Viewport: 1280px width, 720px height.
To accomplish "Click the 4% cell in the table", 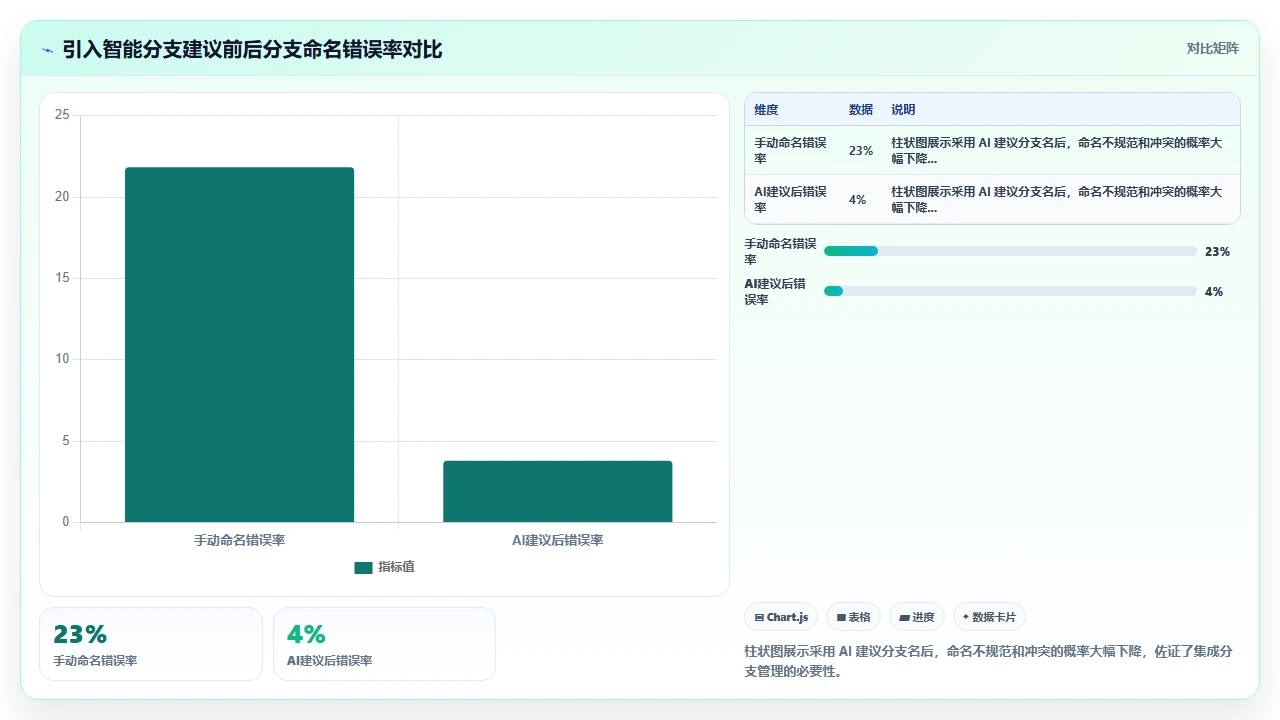I will pos(857,200).
